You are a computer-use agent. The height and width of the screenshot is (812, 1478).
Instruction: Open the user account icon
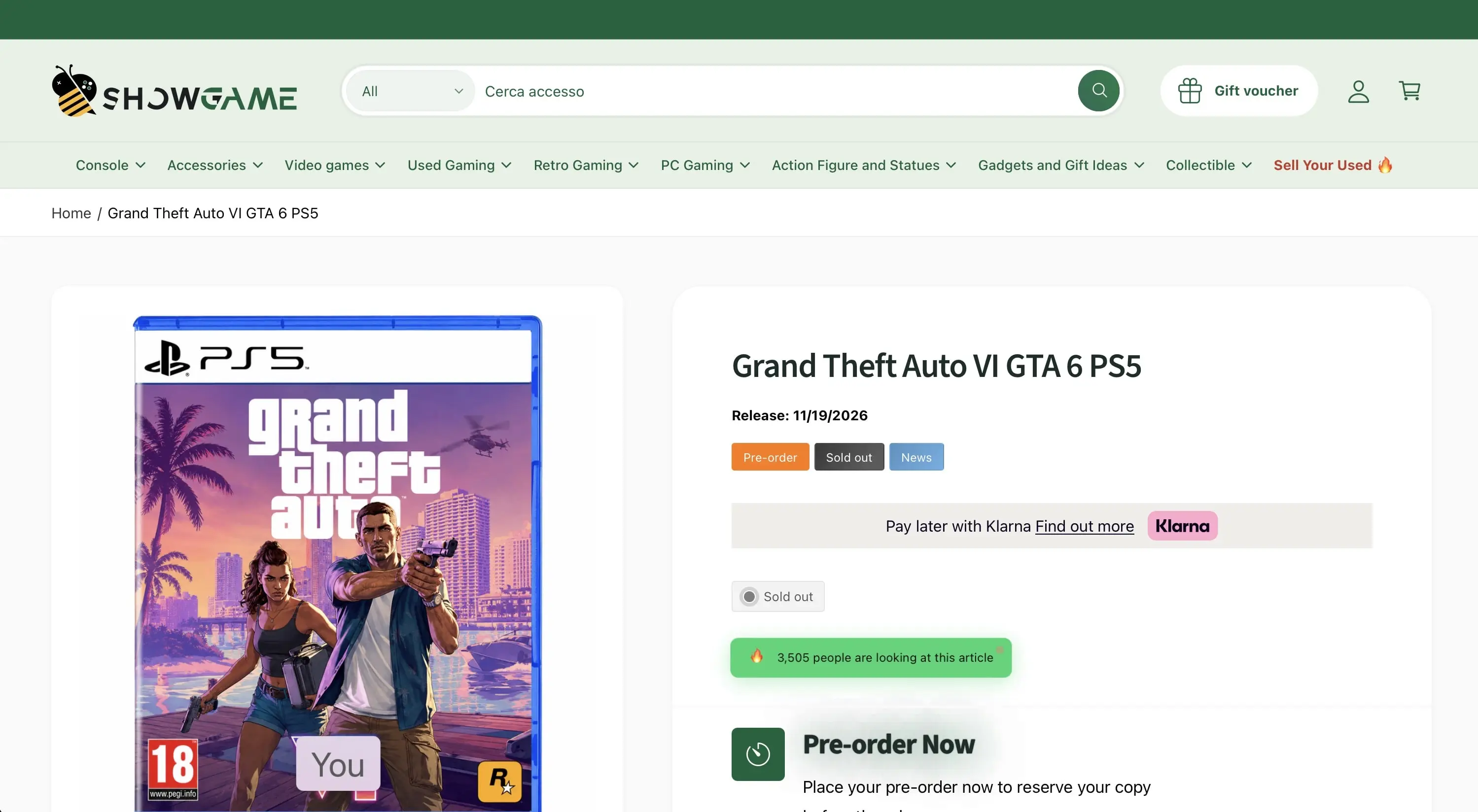click(x=1358, y=91)
